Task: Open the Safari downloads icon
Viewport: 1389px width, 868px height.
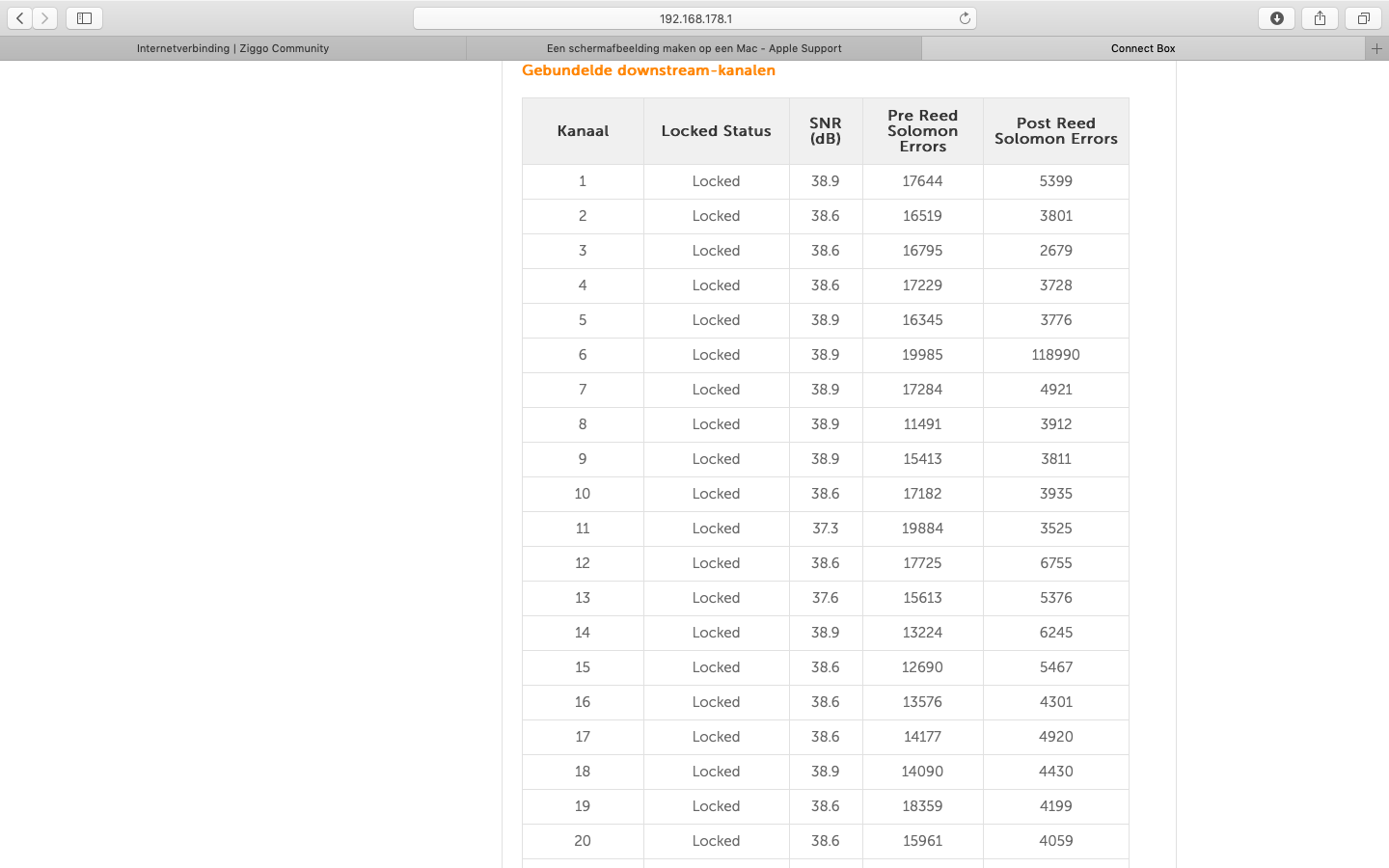Action: click(x=1276, y=18)
